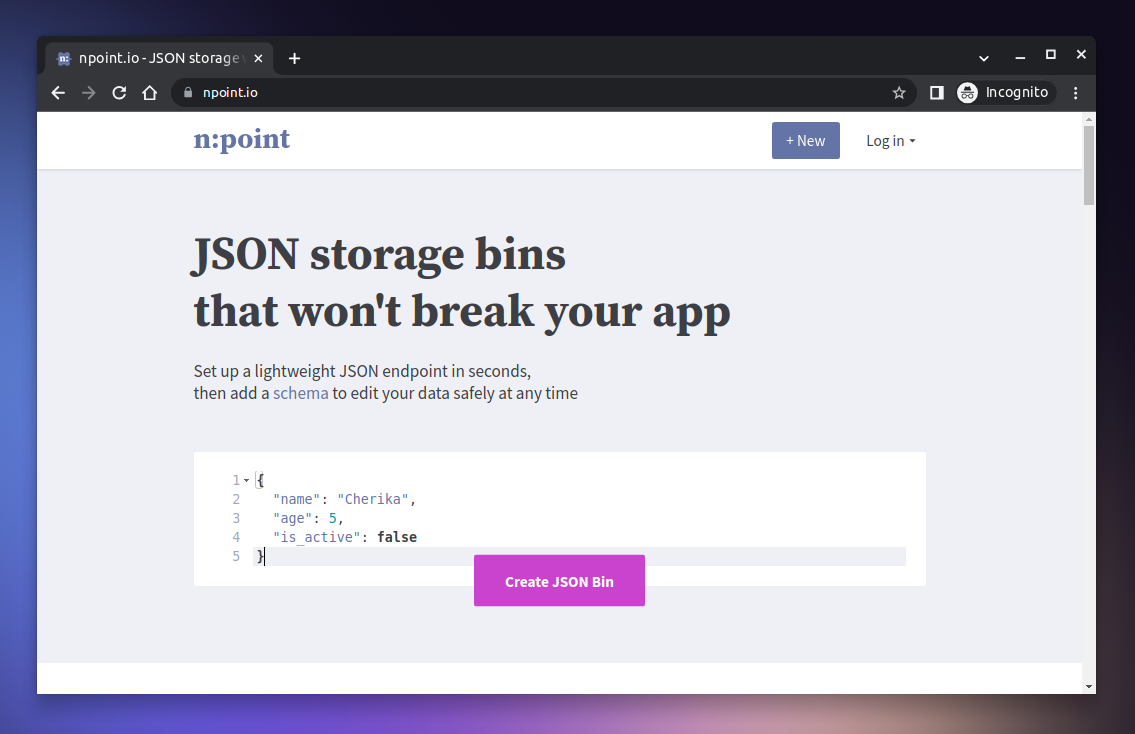Collapse the JSON object fold arrow on line 1
This screenshot has width=1135, height=734.
pos(246,480)
